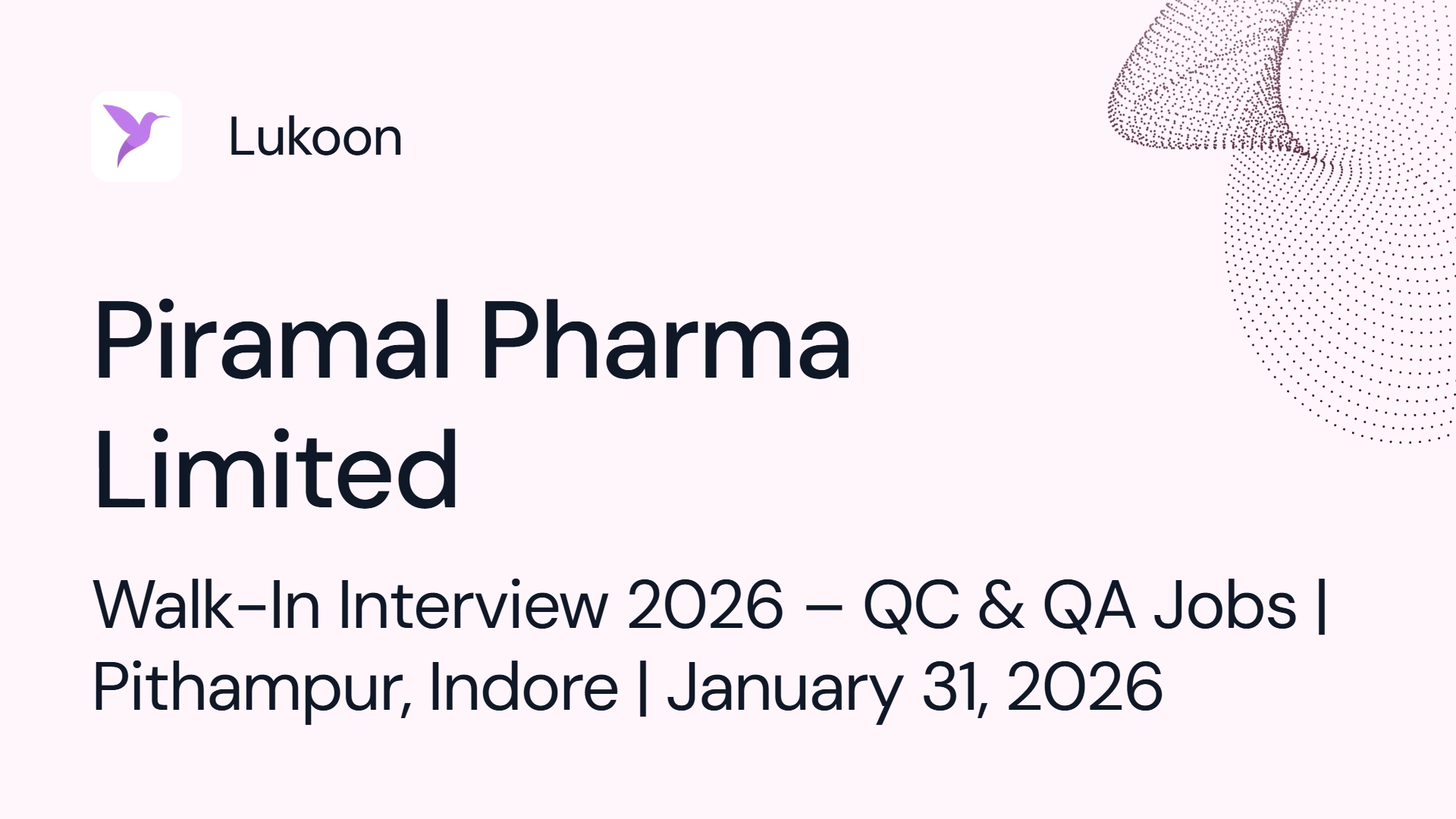This screenshot has height=819, width=1456.
Task: Click the word Limited in heading
Action: (x=276, y=470)
